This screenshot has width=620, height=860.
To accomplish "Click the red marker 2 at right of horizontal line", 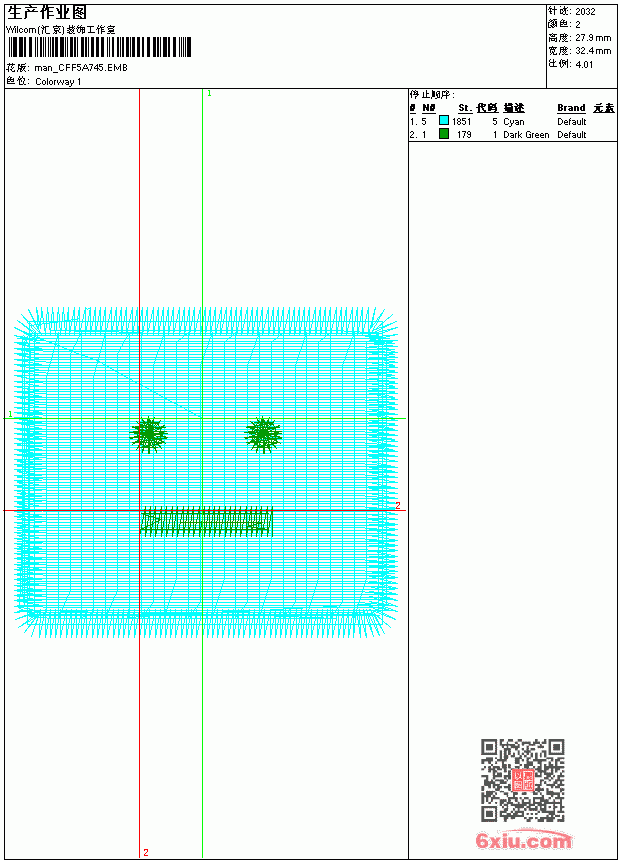I will point(398,505).
